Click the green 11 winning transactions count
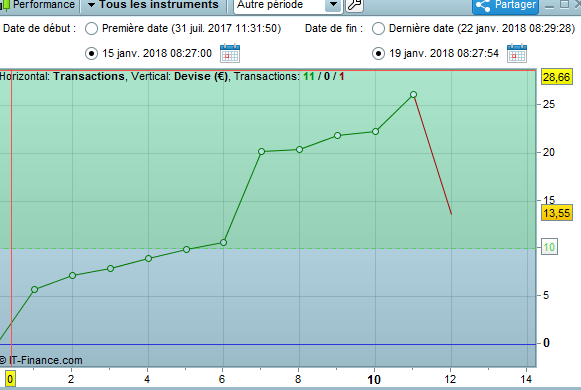Image resolution: width=581 pixels, height=390 pixels. (309, 76)
